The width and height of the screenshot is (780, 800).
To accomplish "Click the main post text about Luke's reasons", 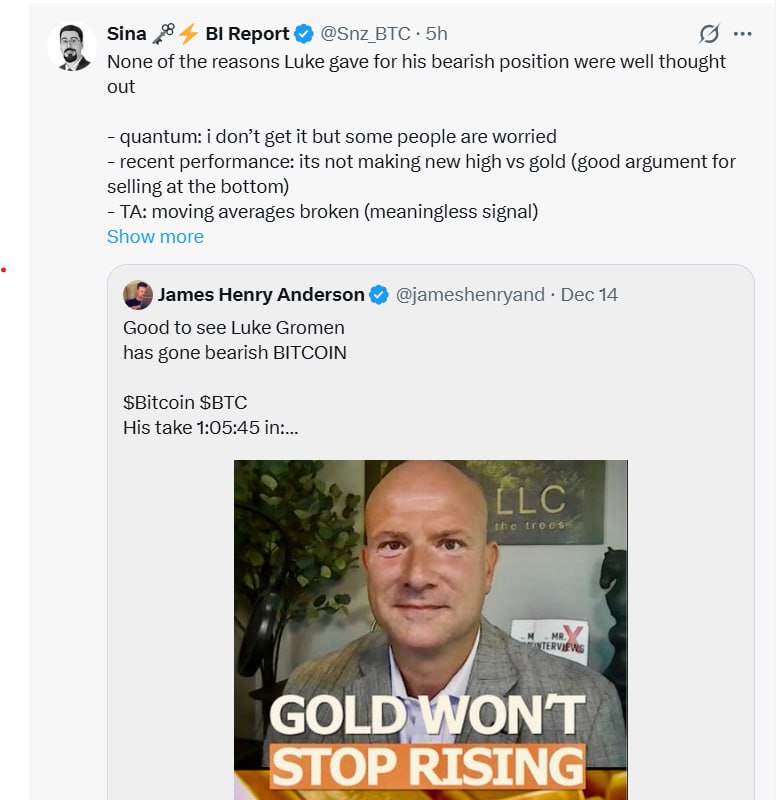I will pyautogui.click(x=416, y=61).
